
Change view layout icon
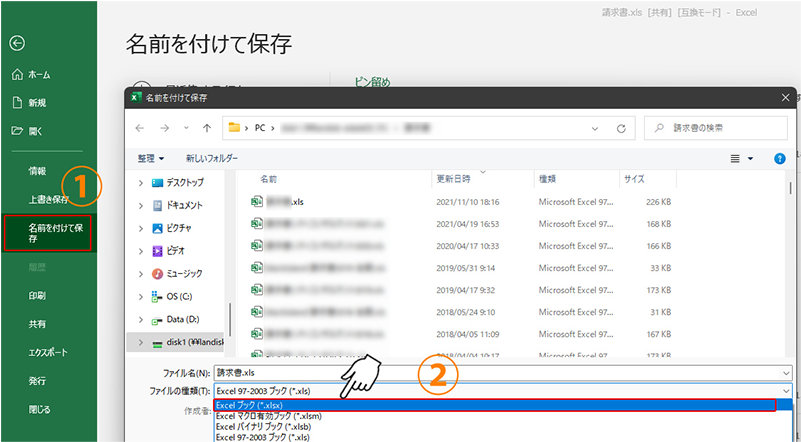point(735,159)
